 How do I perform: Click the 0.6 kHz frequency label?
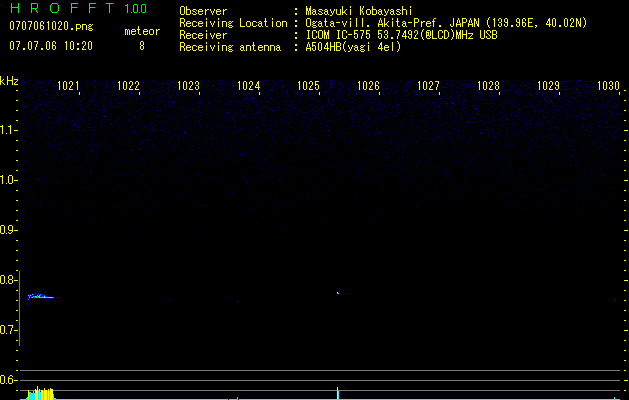click(8, 380)
